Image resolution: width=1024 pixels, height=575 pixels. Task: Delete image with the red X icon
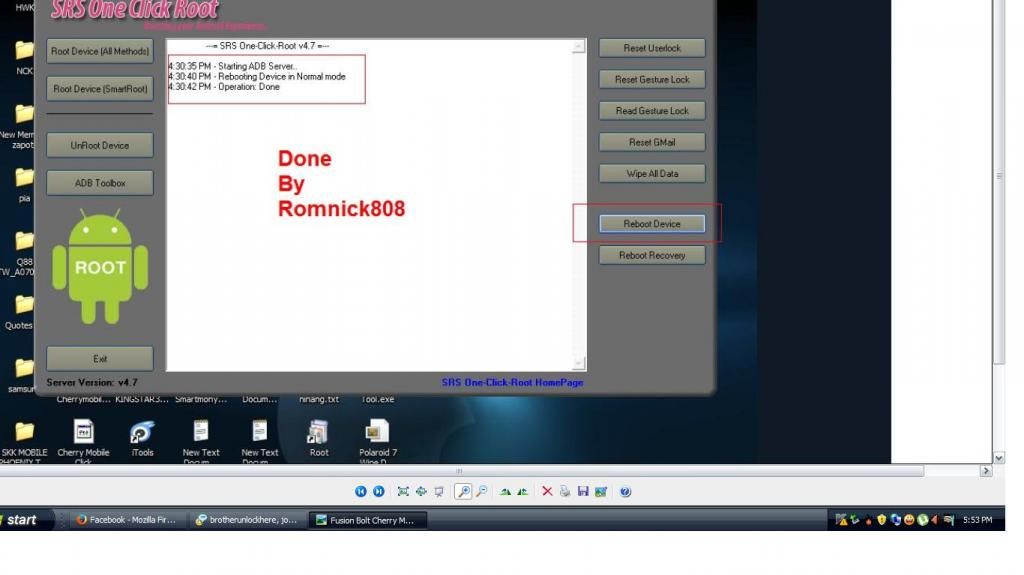[547, 491]
